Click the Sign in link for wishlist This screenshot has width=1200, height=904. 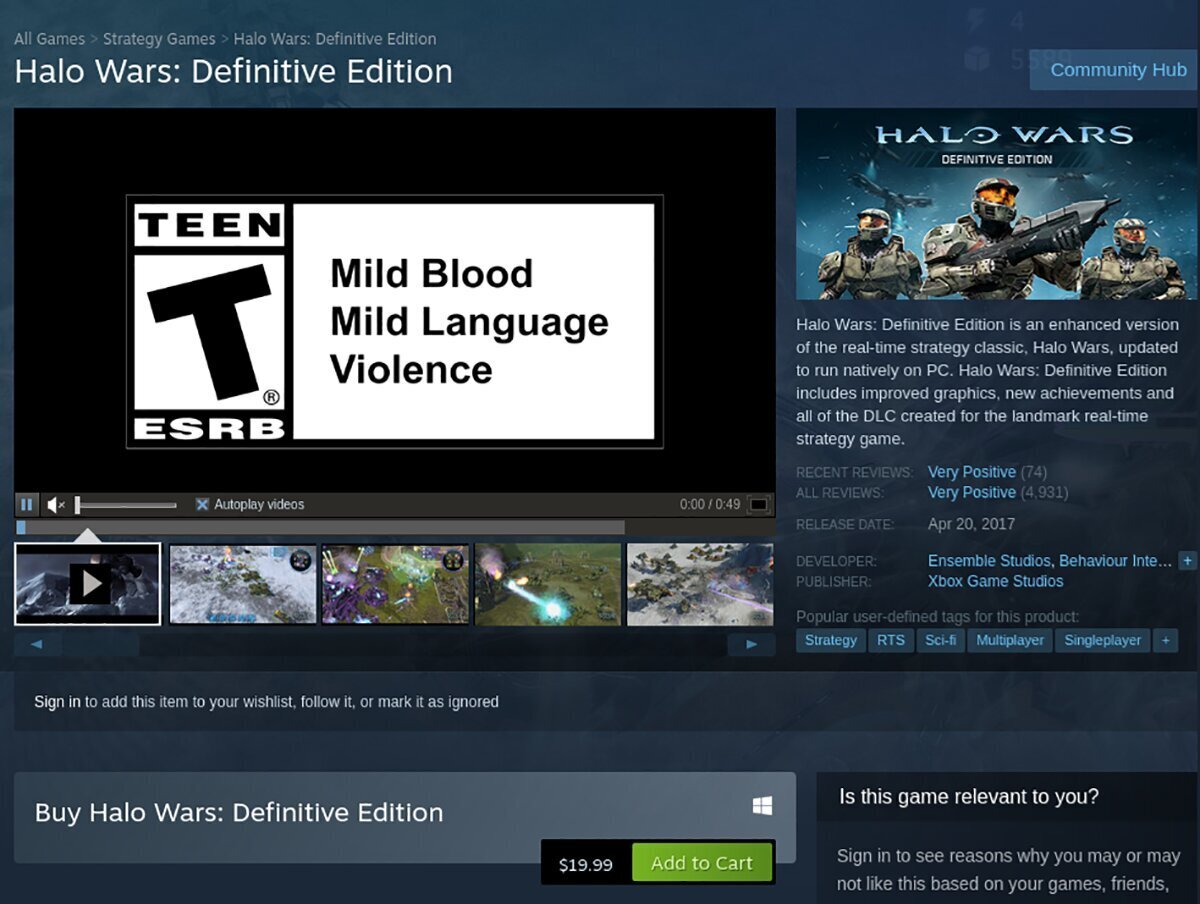[57, 702]
